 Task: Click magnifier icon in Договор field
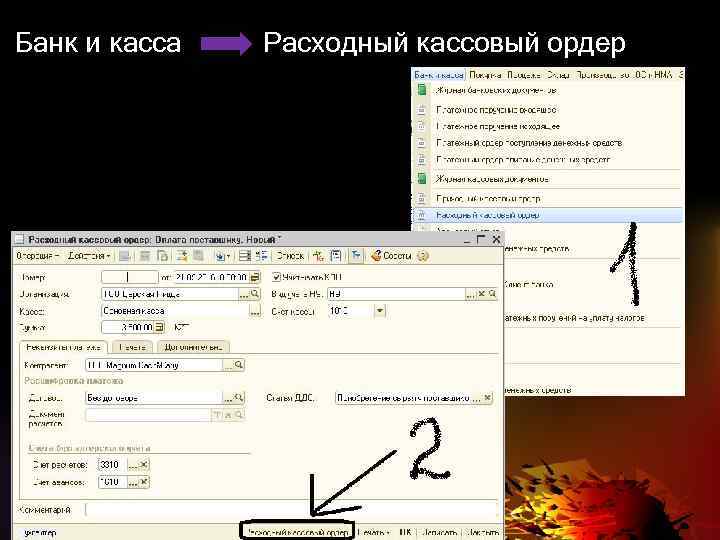coord(238,398)
